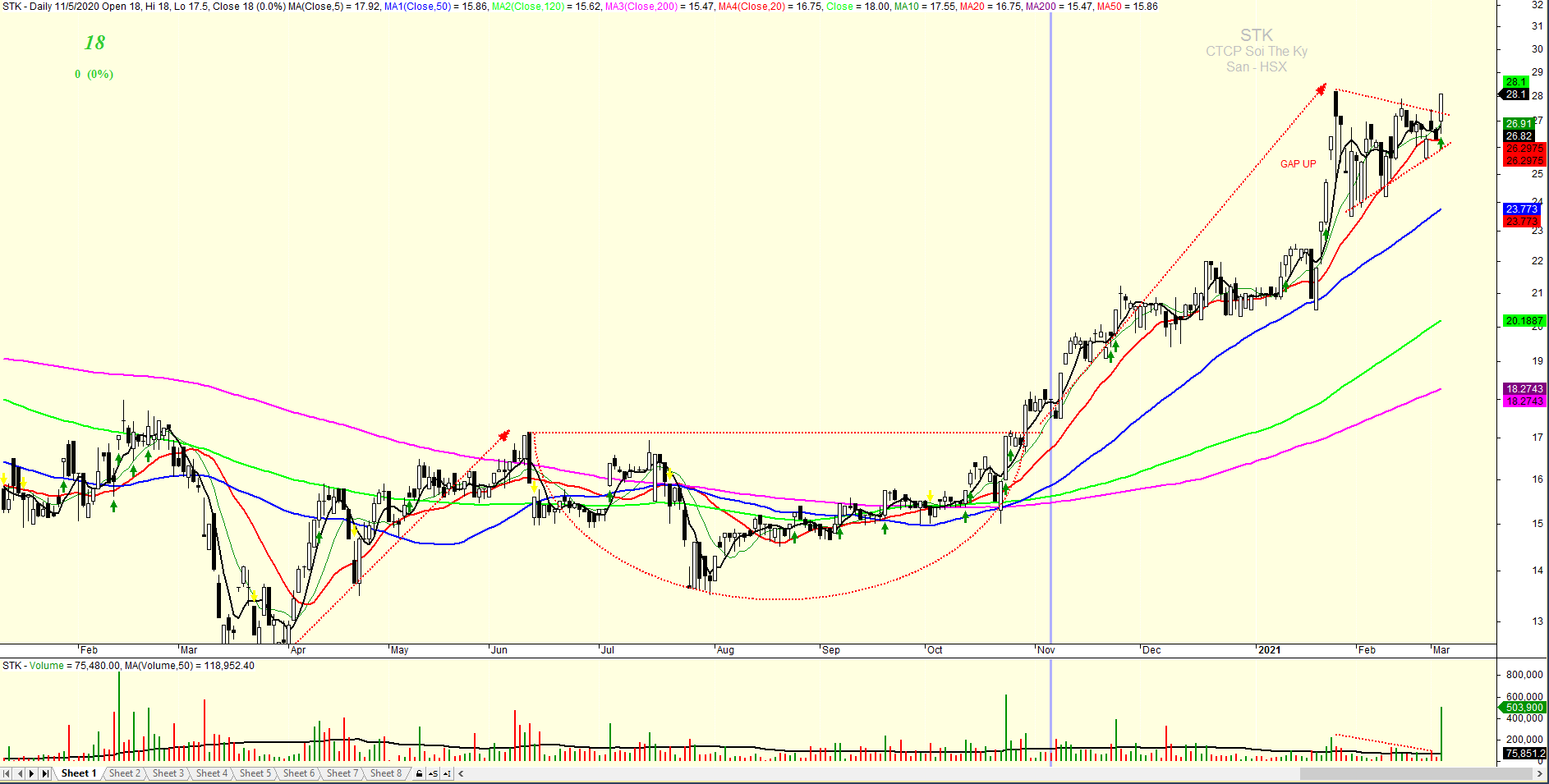Image resolution: width=1549 pixels, height=784 pixels.
Task: Click the GAP UP text annotation
Action: point(1298,164)
